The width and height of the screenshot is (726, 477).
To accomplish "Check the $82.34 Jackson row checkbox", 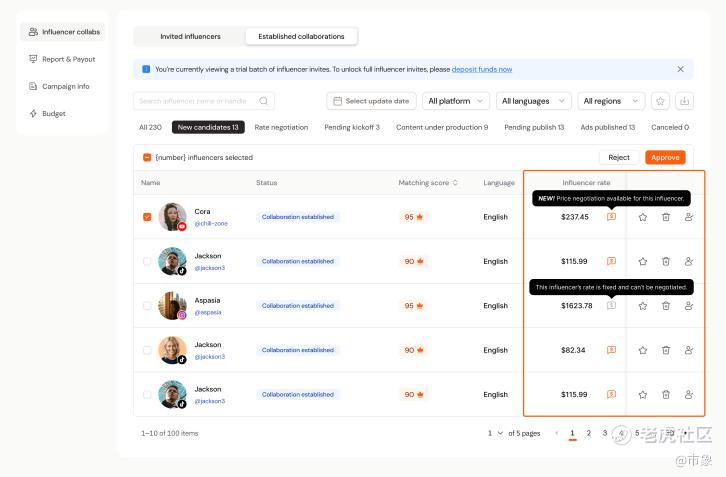I will pos(147,350).
